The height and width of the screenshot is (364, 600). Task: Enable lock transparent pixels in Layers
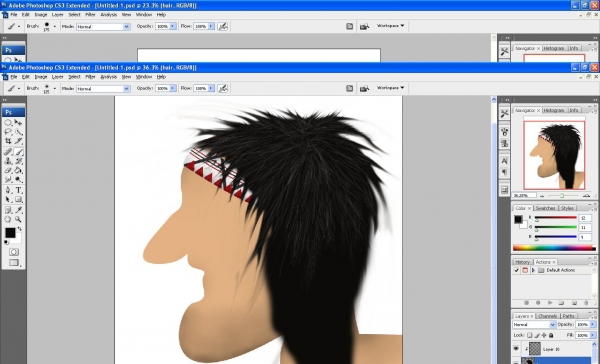(530, 335)
